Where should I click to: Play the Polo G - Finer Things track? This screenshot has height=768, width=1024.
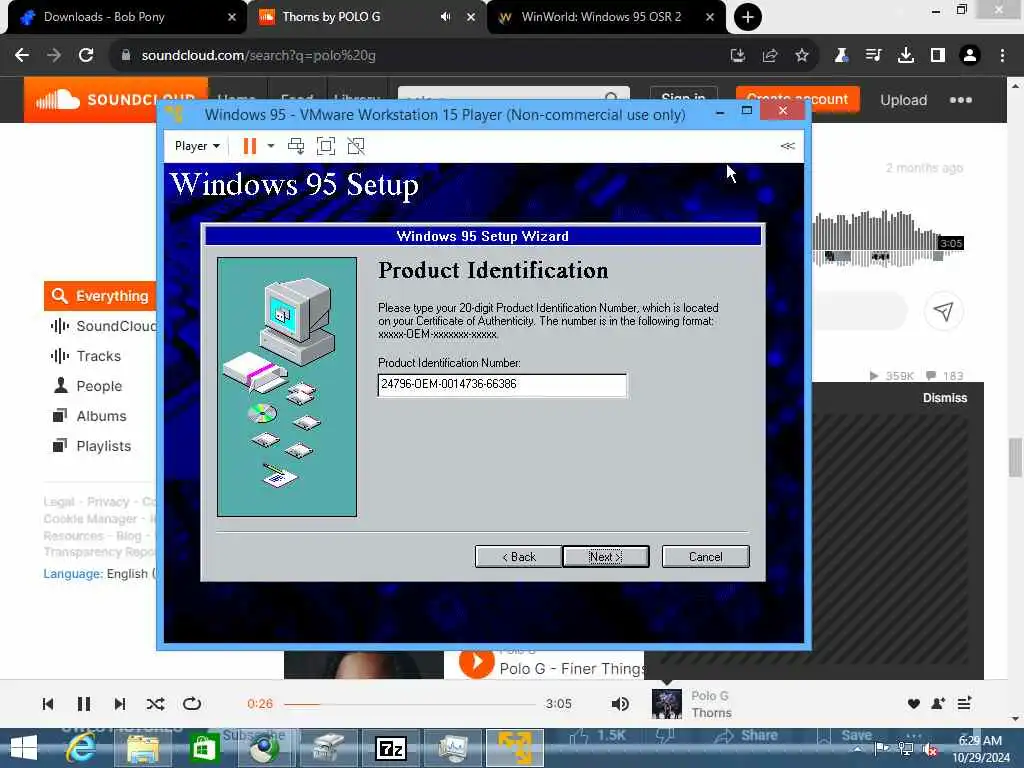tap(476, 662)
